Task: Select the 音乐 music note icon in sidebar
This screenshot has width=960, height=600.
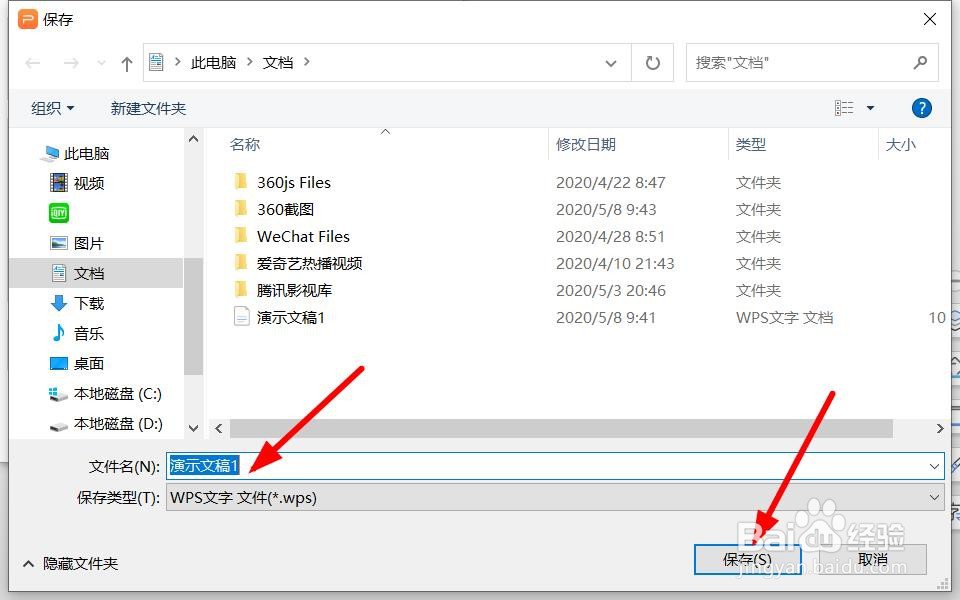Action: click(60, 332)
